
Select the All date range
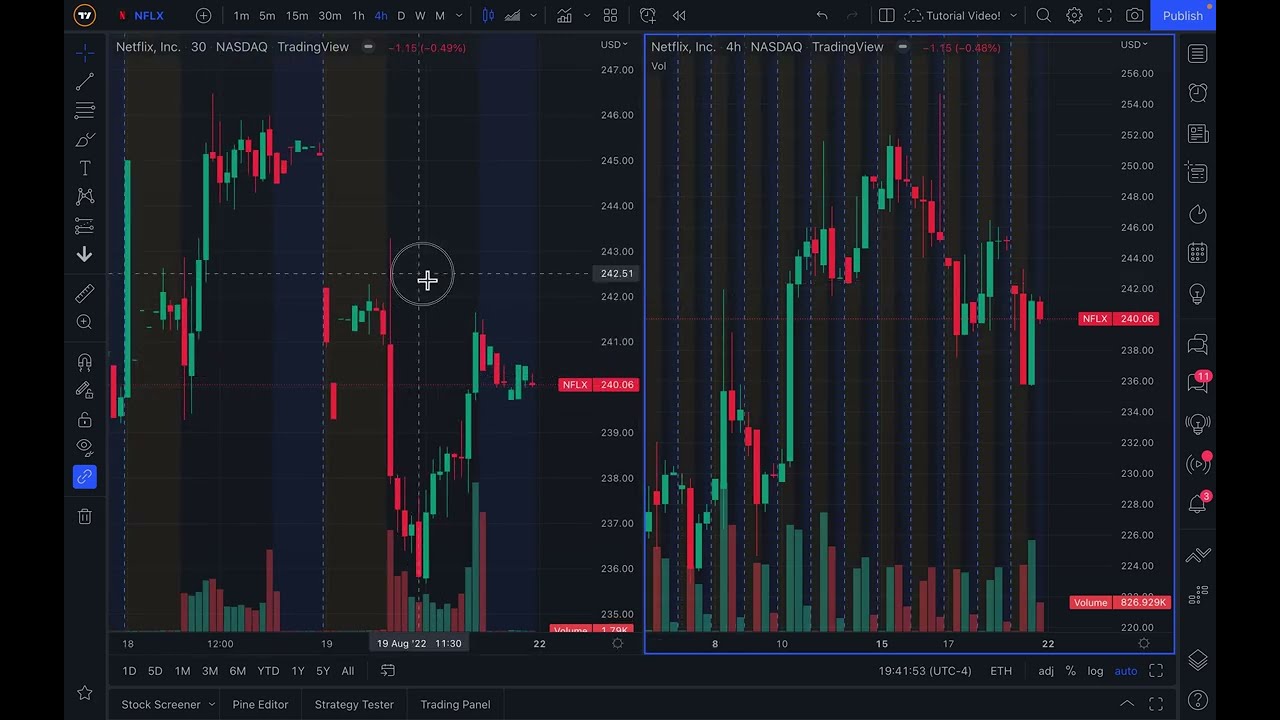click(348, 671)
